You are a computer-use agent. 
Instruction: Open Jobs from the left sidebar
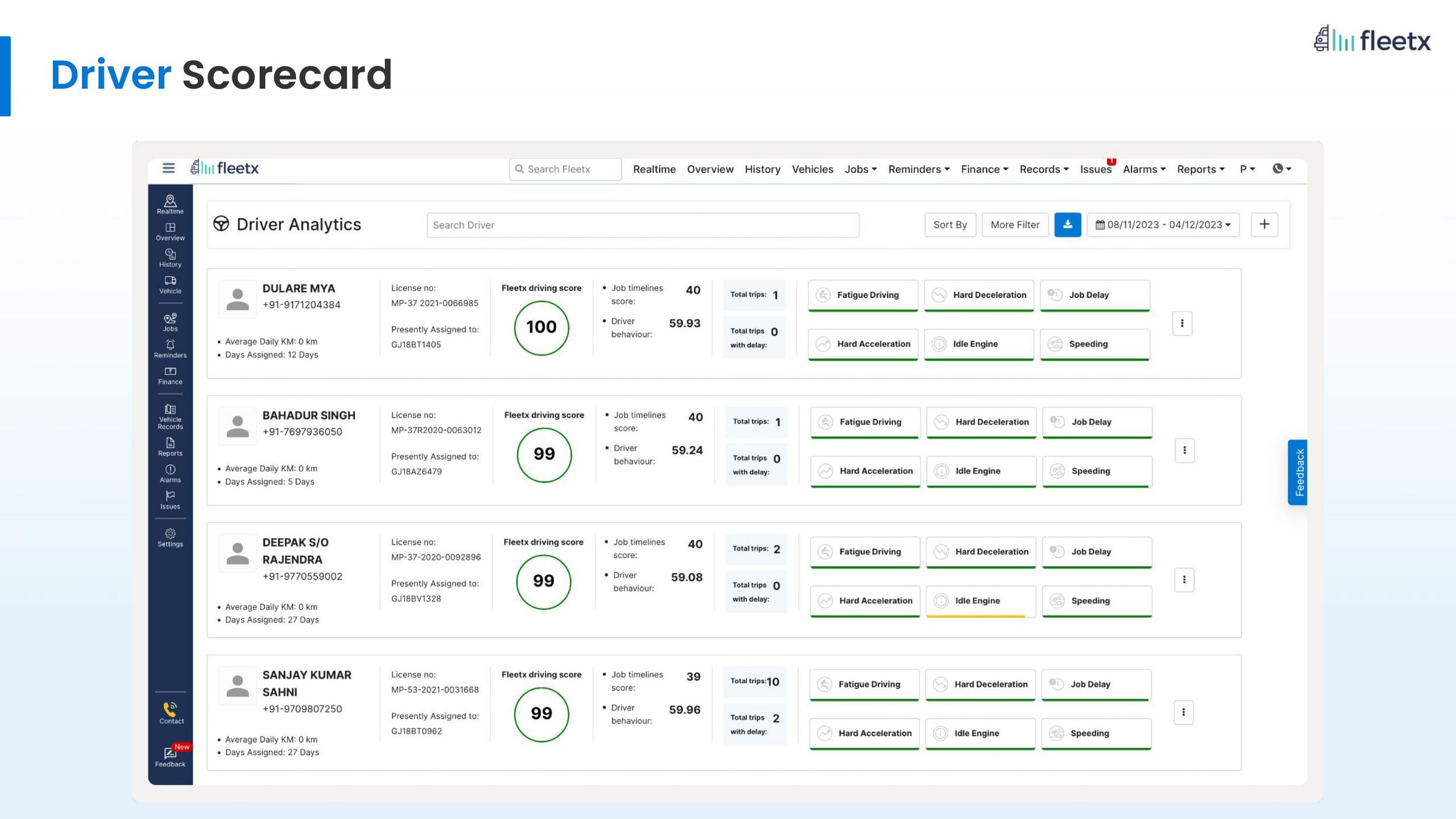pyautogui.click(x=170, y=320)
